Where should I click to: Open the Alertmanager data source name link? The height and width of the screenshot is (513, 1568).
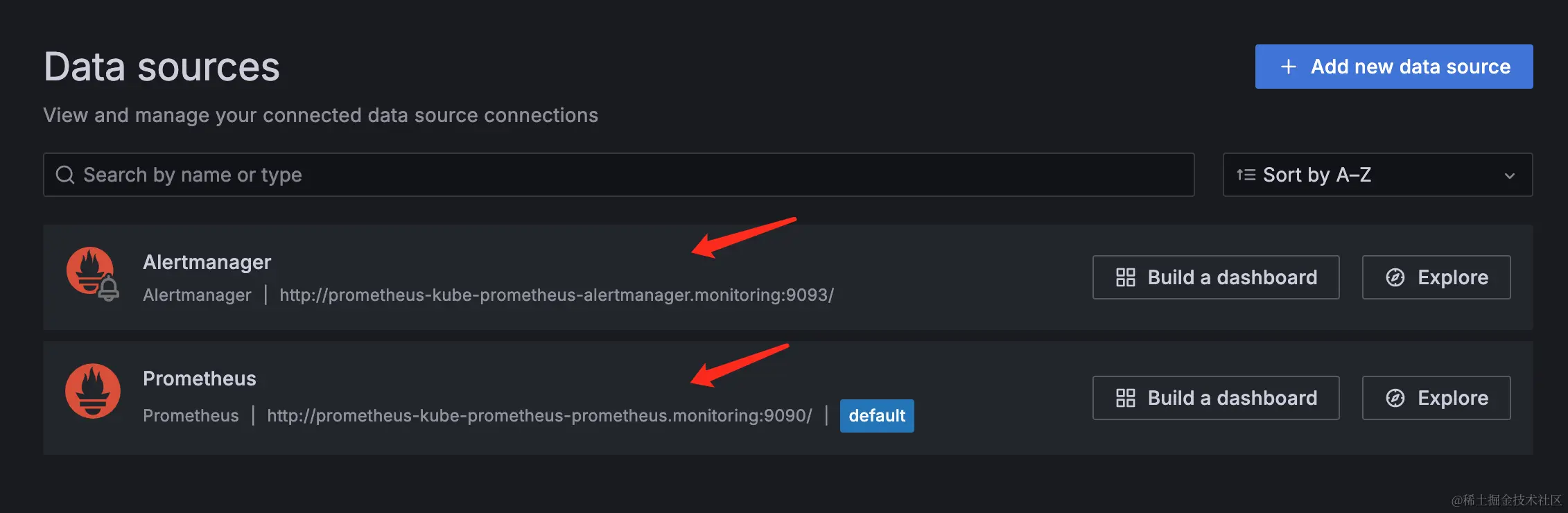tap(207, 262)
